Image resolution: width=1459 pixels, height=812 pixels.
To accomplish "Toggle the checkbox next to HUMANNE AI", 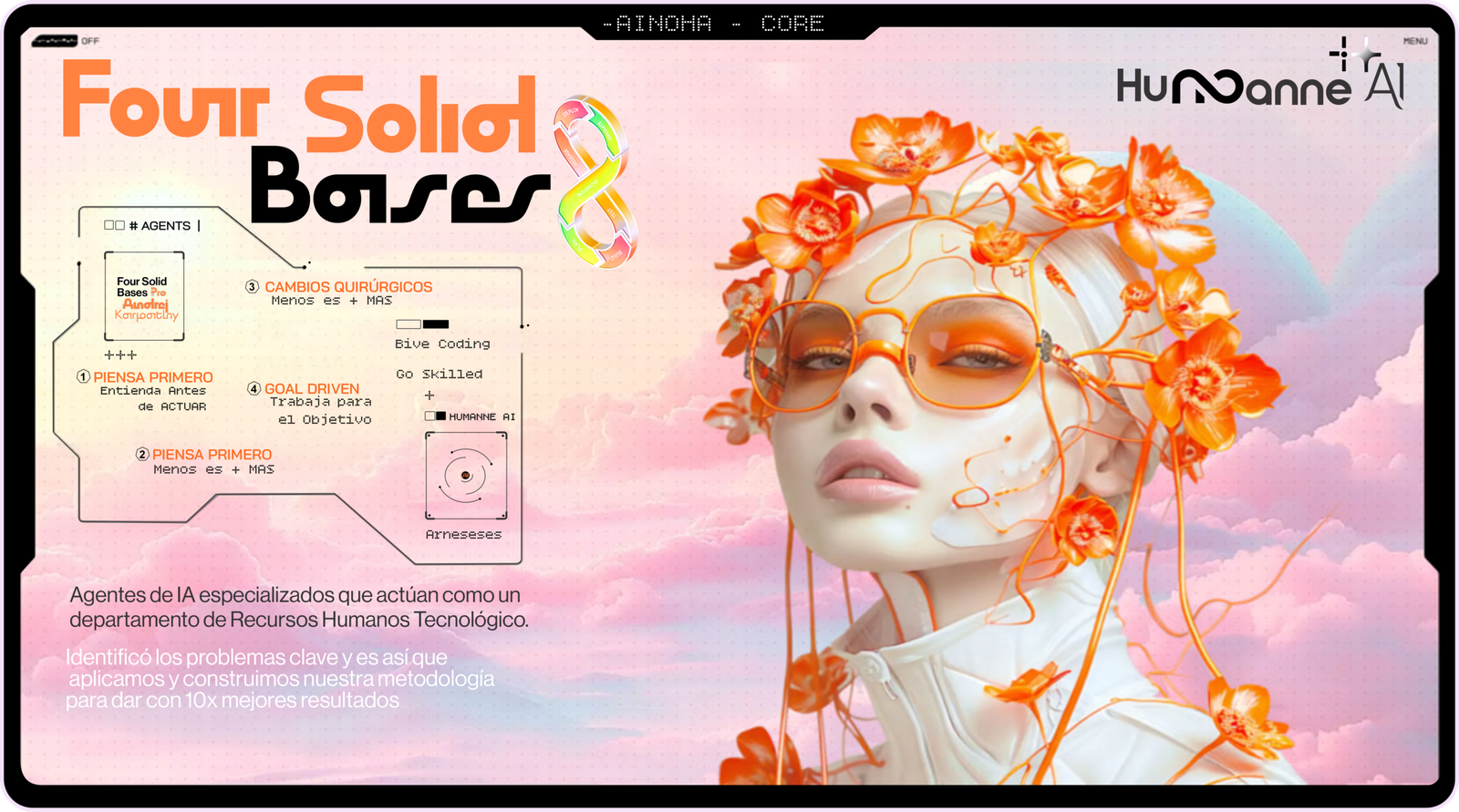I will [x=435, y=416].
